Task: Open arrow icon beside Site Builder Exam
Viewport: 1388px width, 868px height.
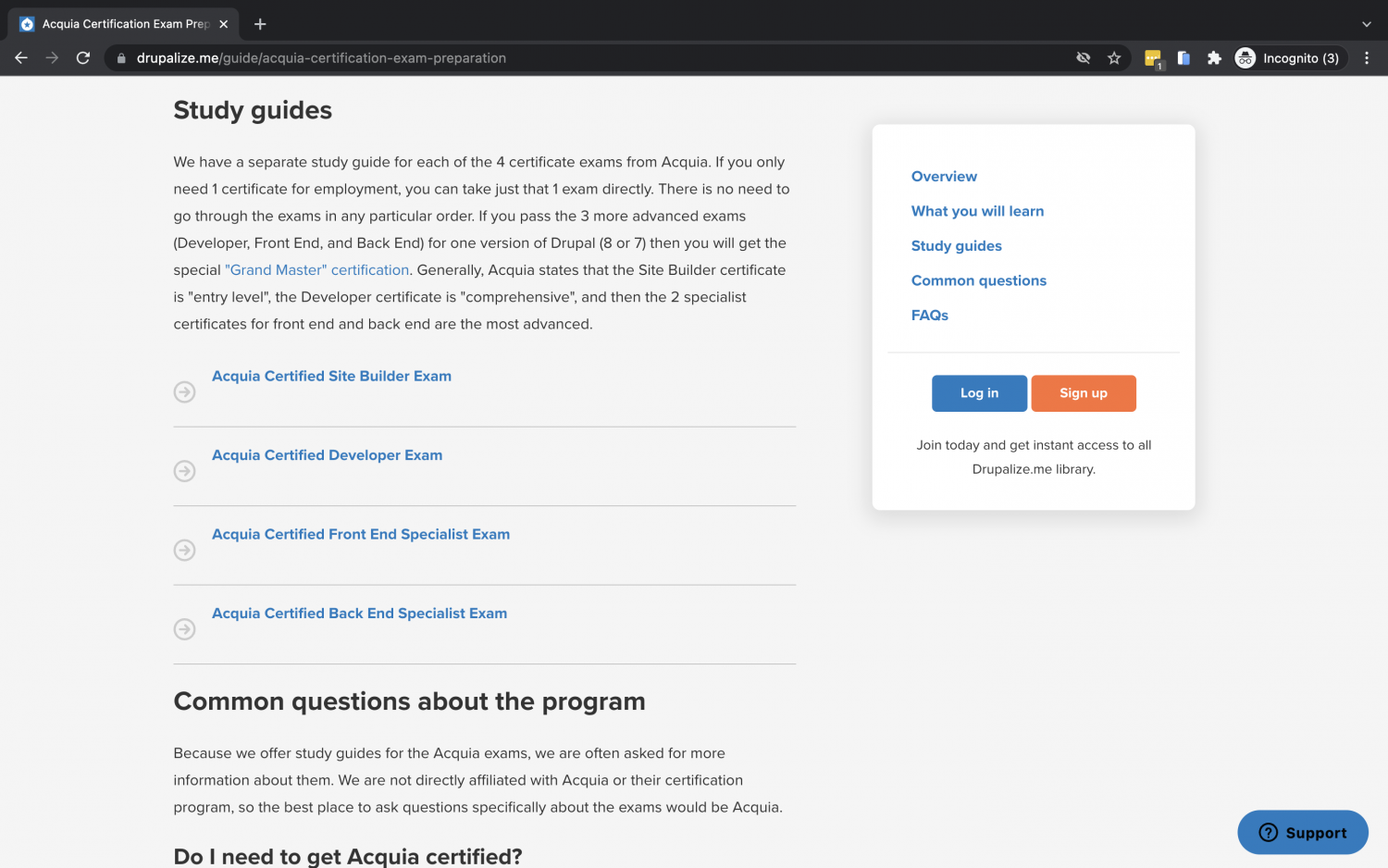Action: [x=184, y=391]
